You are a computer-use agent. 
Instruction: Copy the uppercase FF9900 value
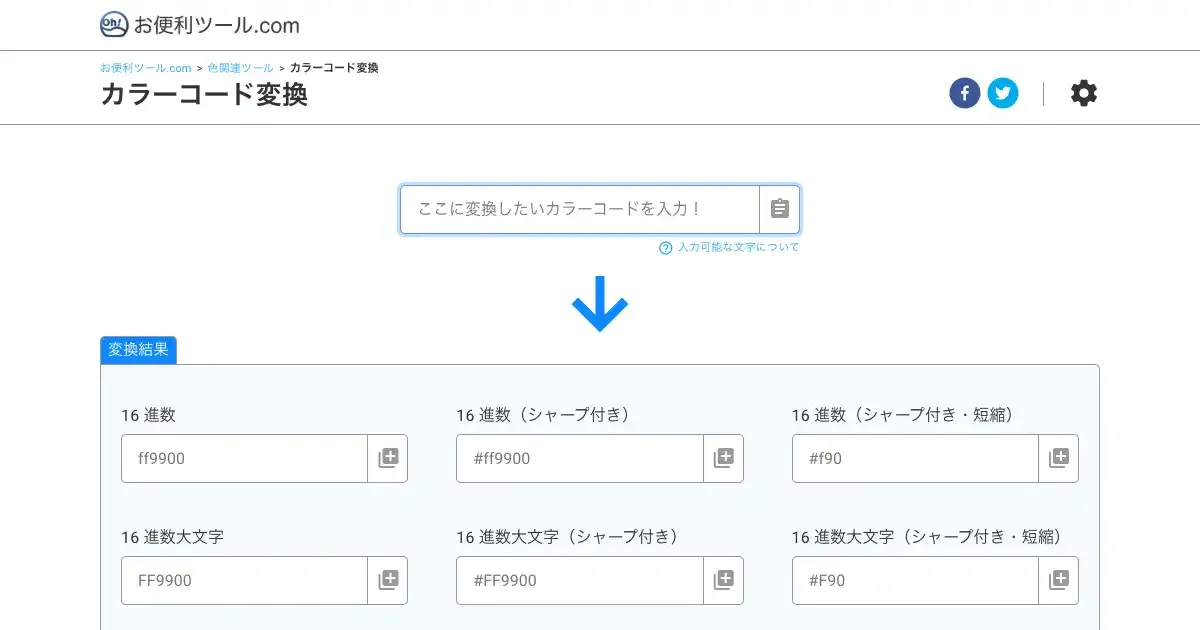tap(388, 581)
